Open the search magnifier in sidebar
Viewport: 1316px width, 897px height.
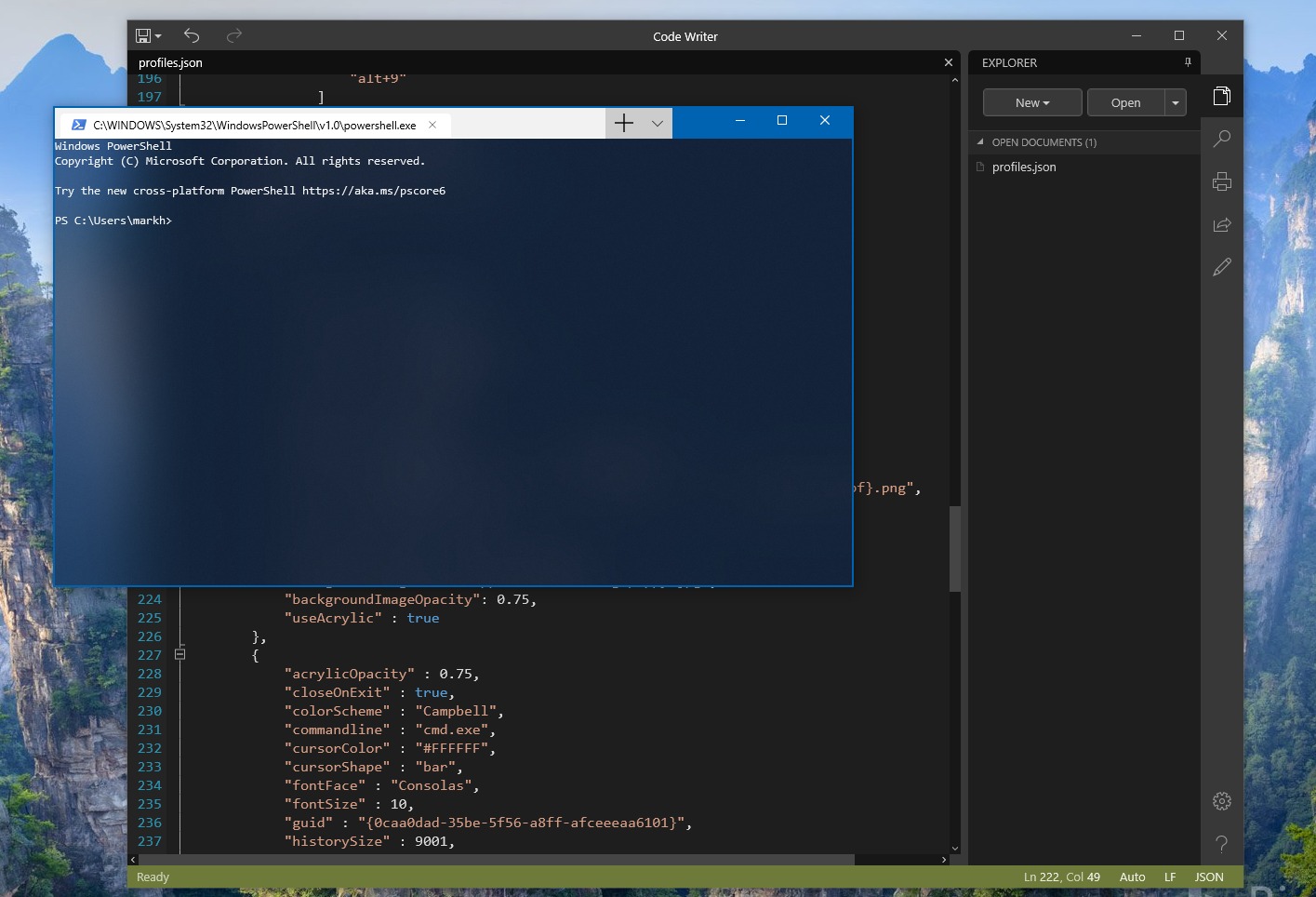tap(1222, 139)
